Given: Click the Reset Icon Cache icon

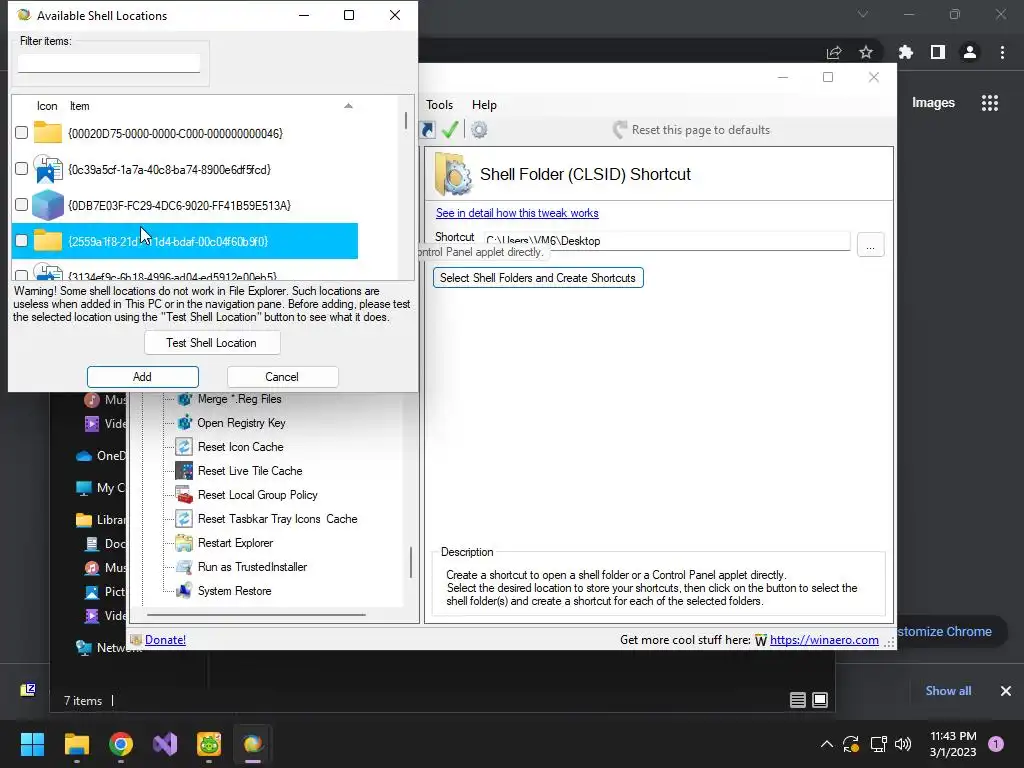Looking at the screenshot, I should tap(184, 447).
